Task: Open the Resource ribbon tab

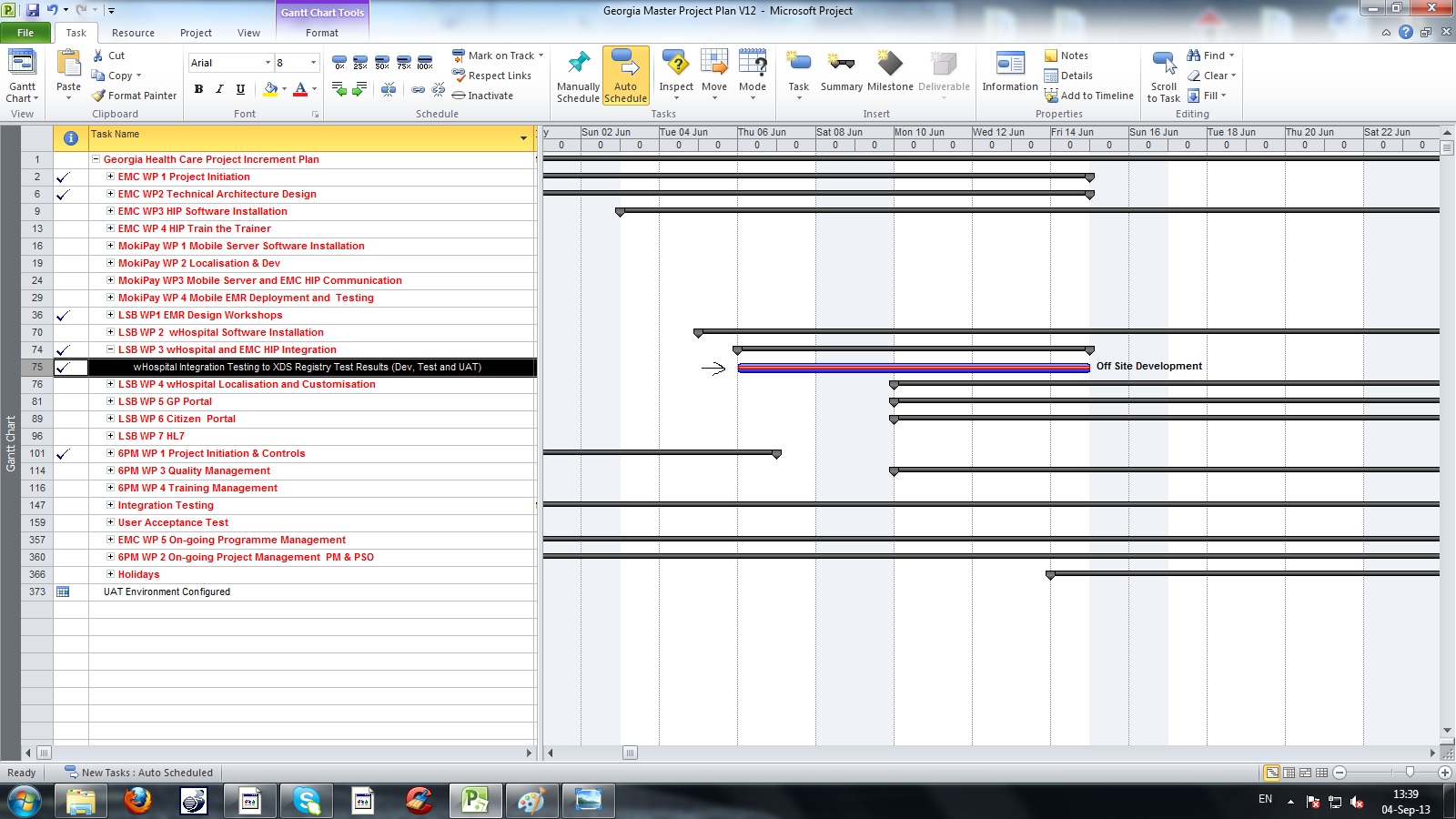Action: 133,33
